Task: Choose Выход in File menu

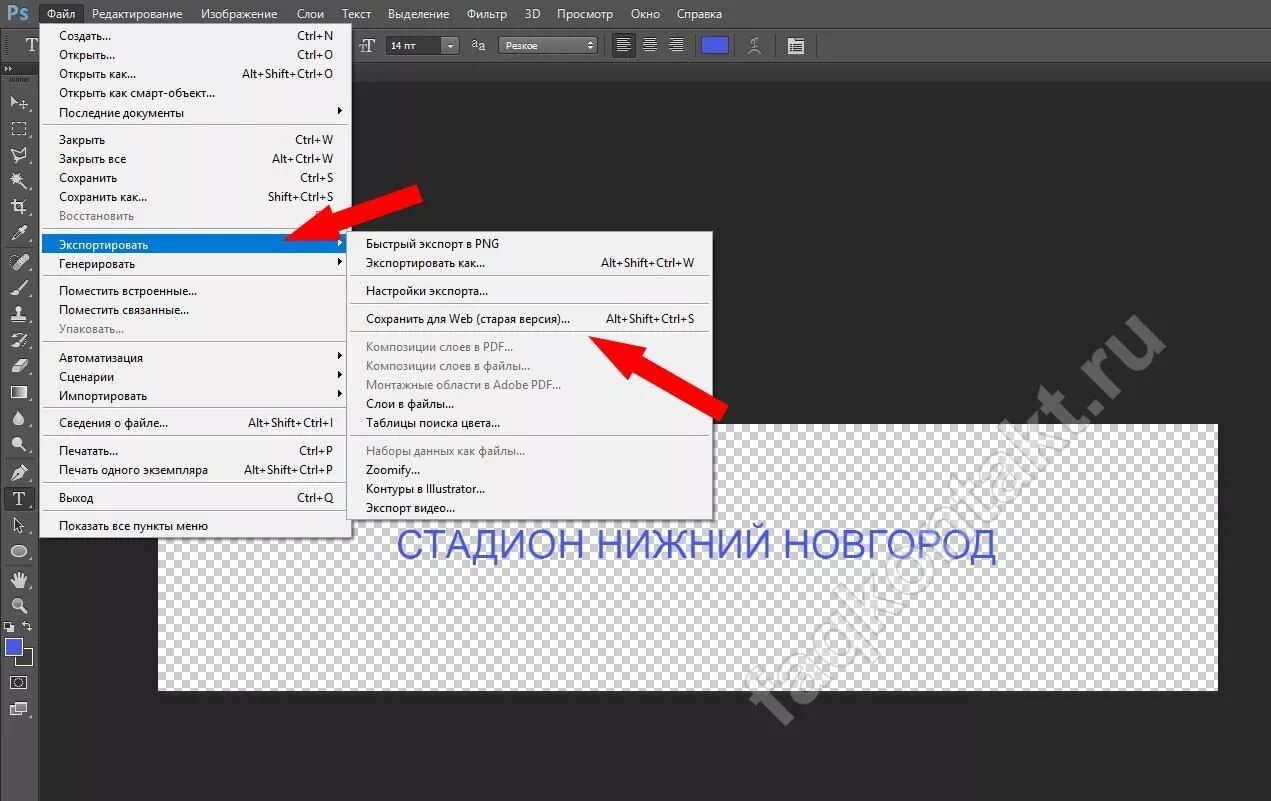Action: pos(195,498)
